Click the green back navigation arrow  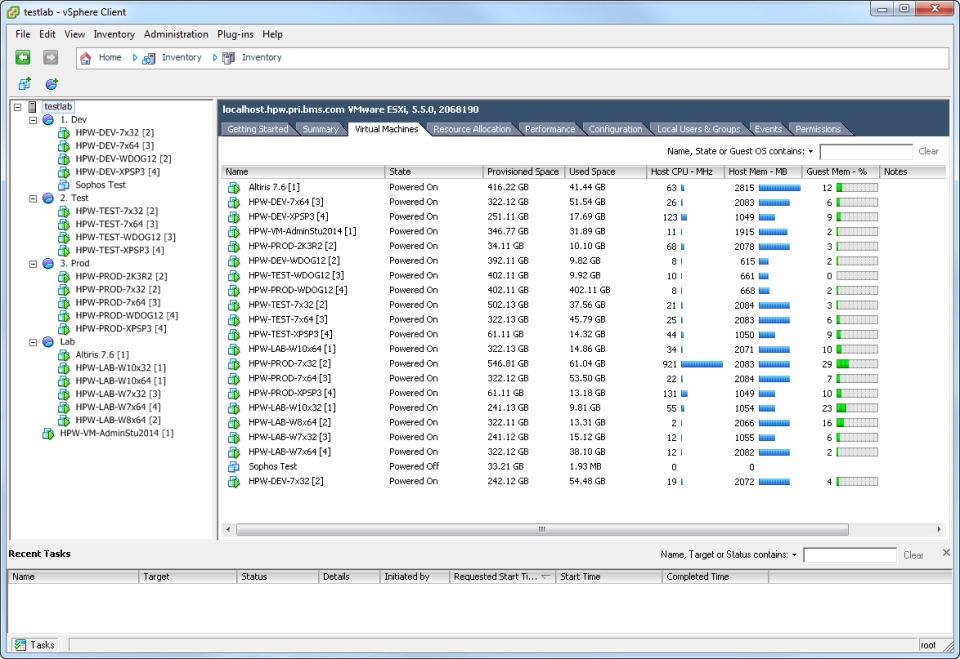point(23,58)
